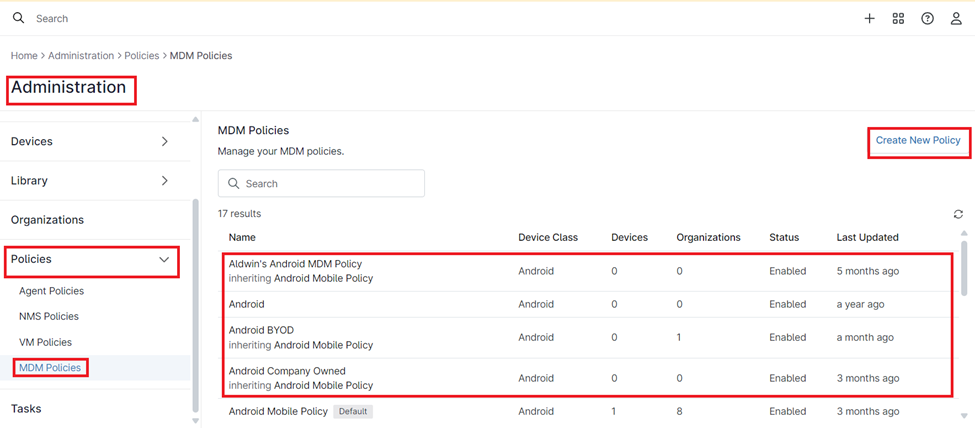Click Create New Policy link
975x428 pixels.
917,141
